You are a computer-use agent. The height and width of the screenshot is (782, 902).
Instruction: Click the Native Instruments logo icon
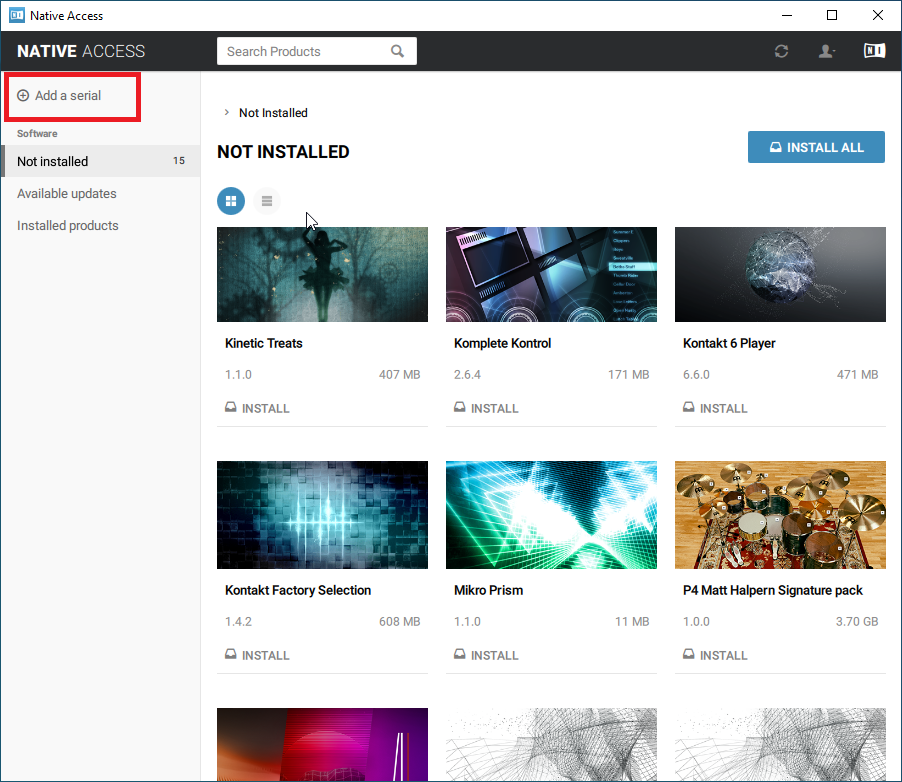[x=874, y=52]
